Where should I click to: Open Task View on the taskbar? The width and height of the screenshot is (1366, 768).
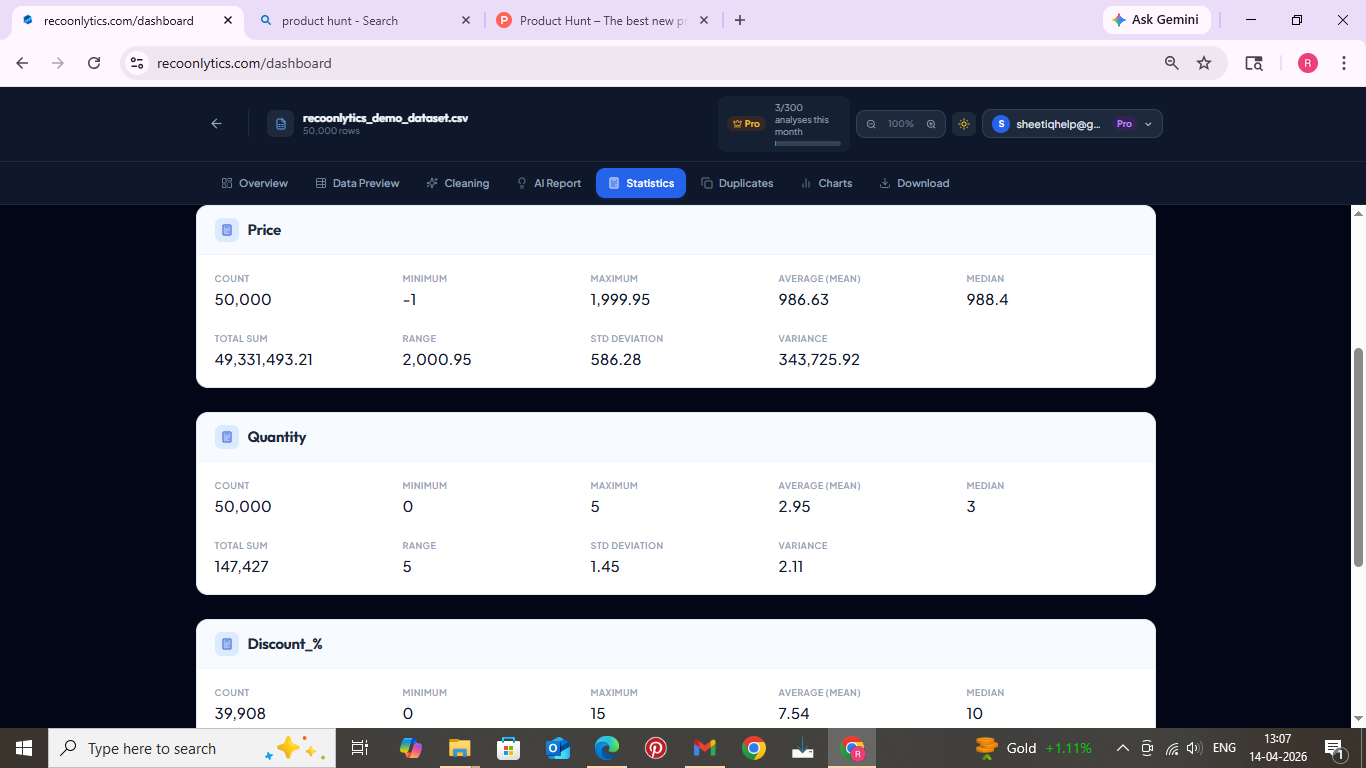(x=360, y=748)
